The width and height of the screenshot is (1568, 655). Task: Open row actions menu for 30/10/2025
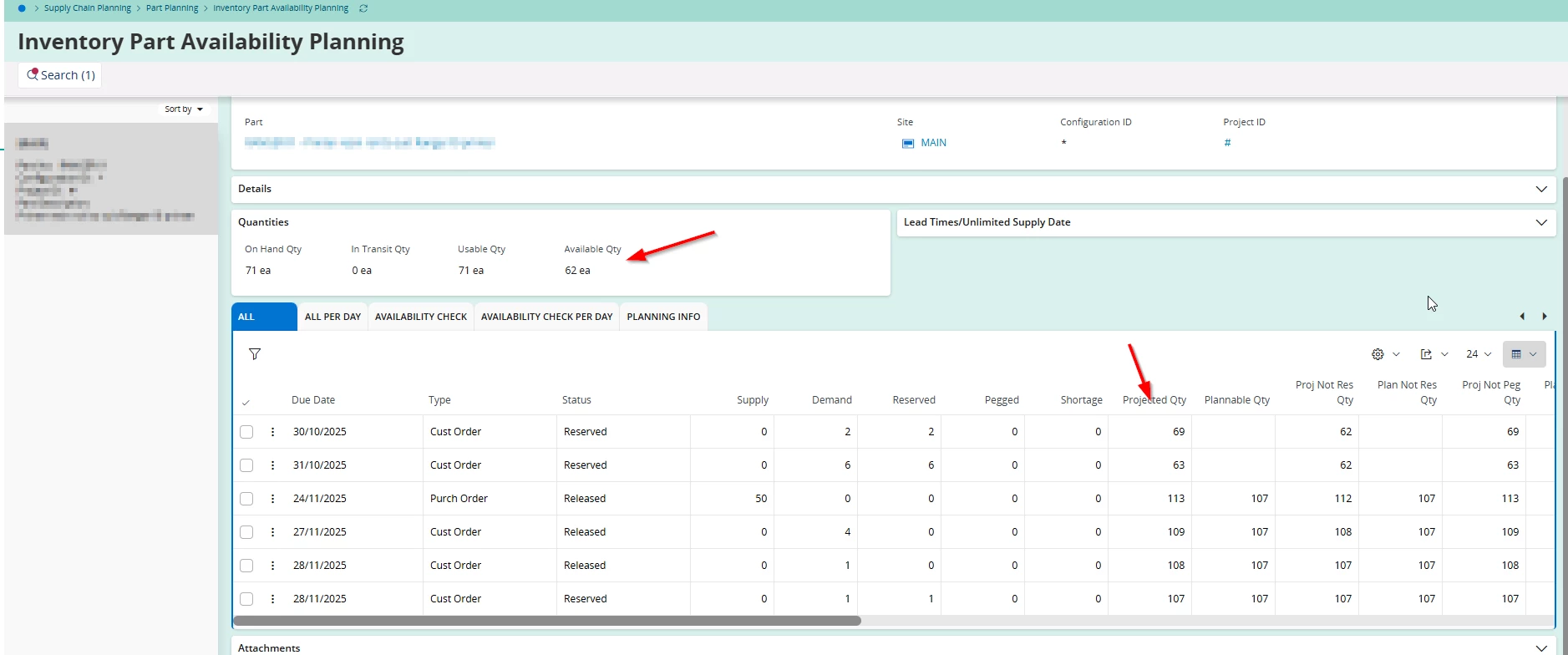pyautogui.click(x=272, y=432)
